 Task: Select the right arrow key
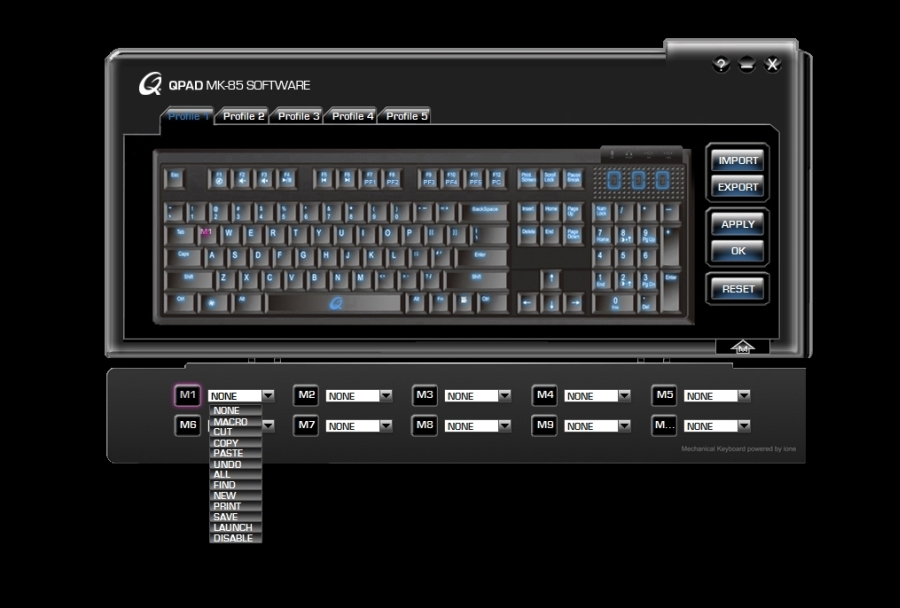574,303
